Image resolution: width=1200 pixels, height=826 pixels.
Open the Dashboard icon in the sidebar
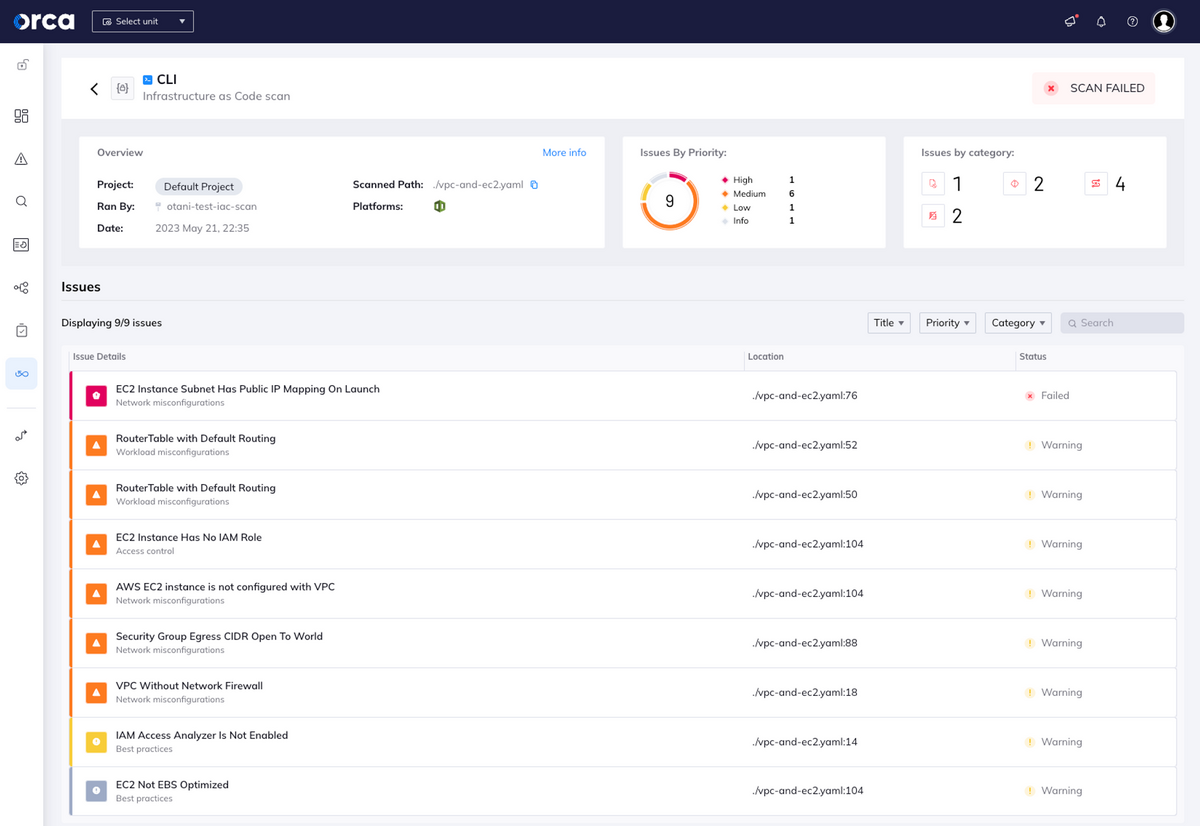click(20, 116)
